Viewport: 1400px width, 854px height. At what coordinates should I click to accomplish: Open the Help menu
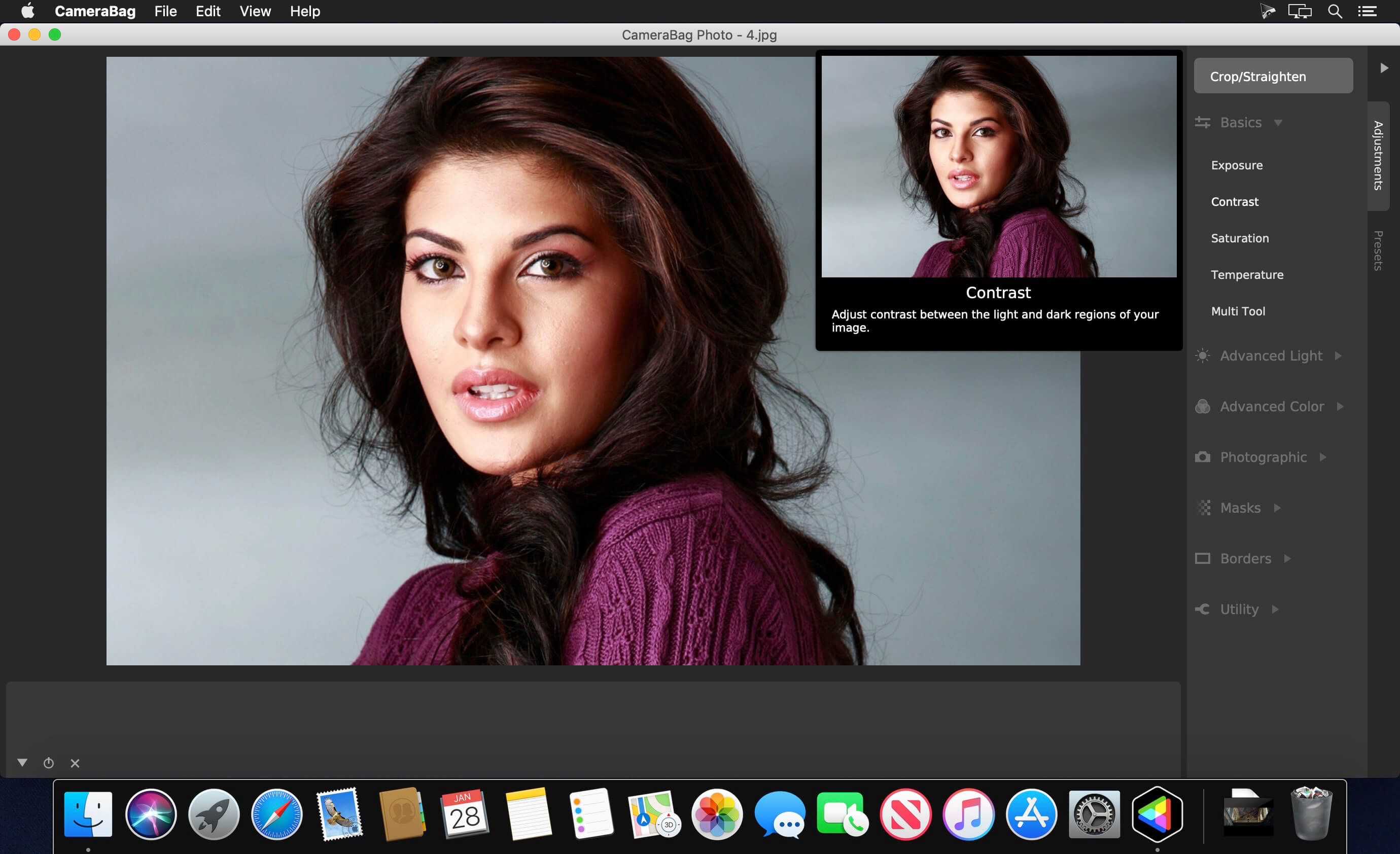[x=305, y=11]
